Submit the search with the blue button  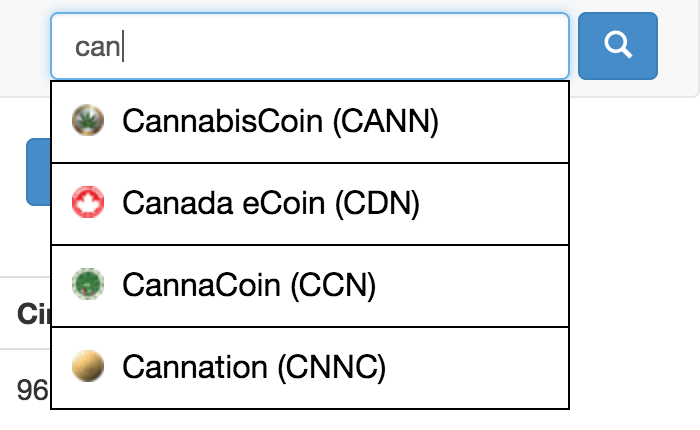coord(618,46)
